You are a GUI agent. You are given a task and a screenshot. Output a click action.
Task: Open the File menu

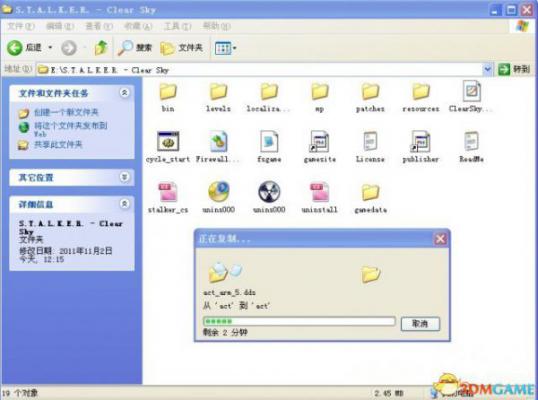point(21,26)
